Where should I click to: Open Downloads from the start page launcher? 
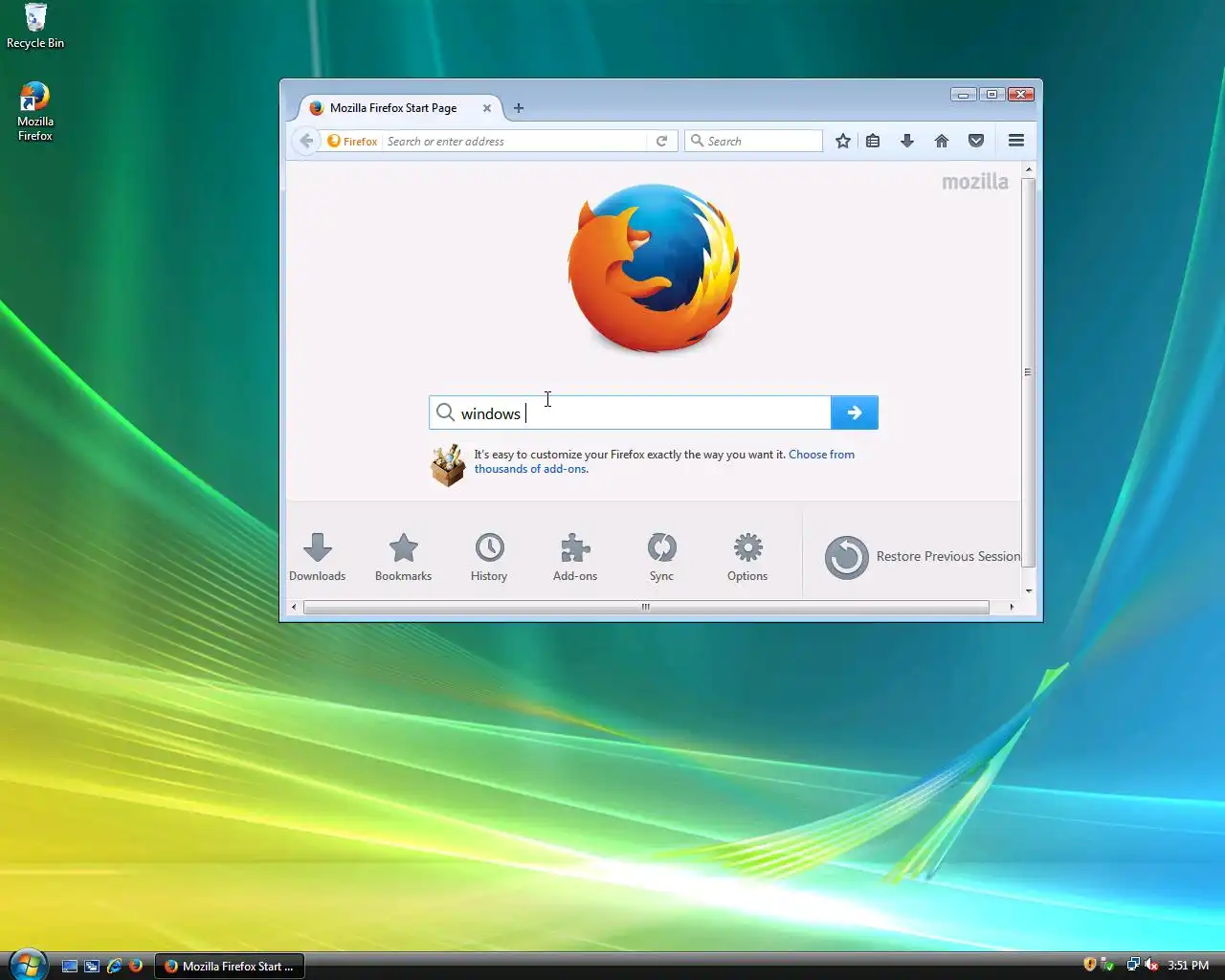click(318, 557)
